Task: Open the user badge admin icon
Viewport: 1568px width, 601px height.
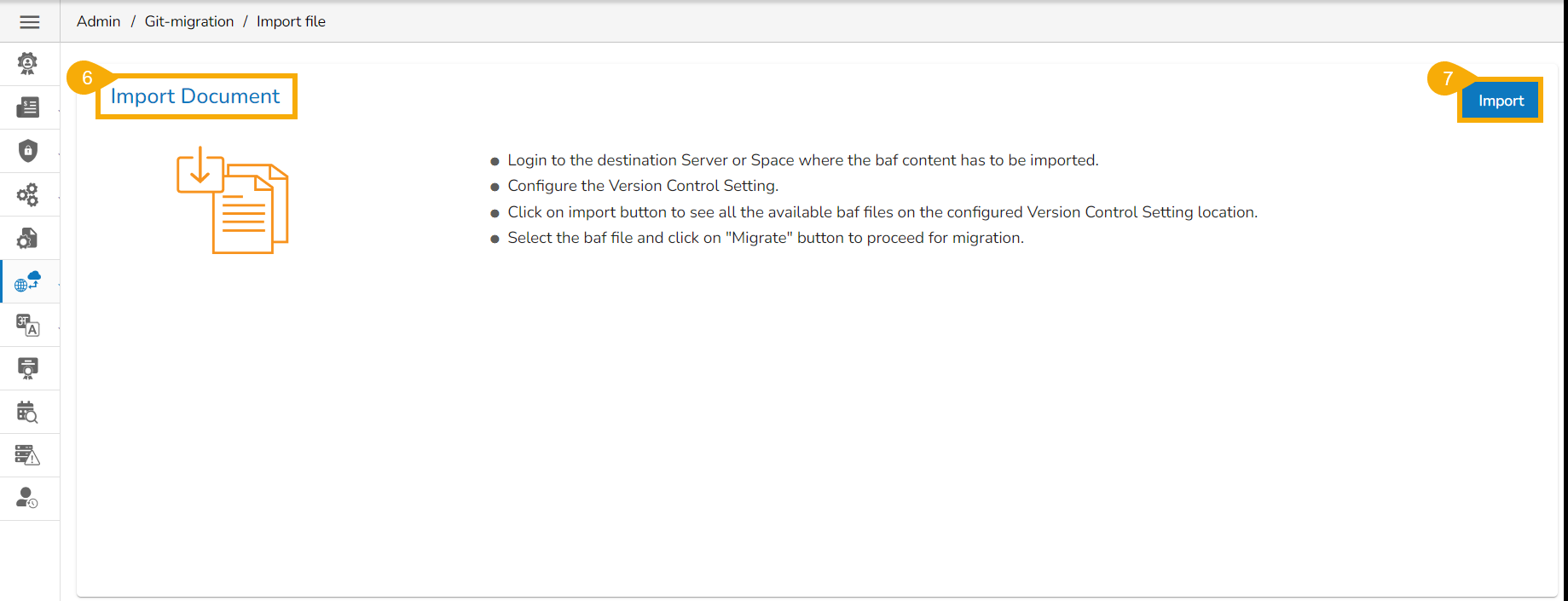Action: [28, 63]
